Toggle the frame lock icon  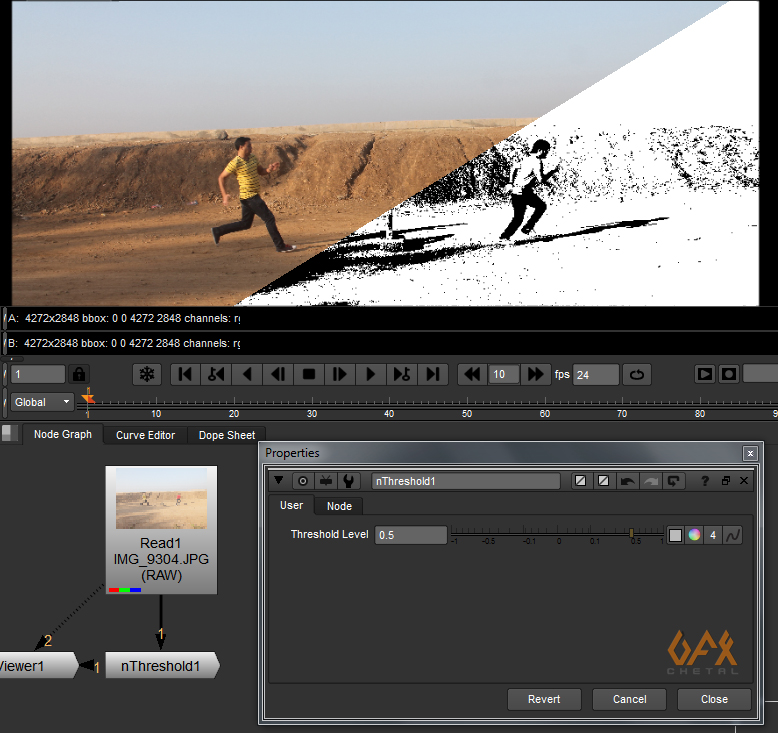78,374
